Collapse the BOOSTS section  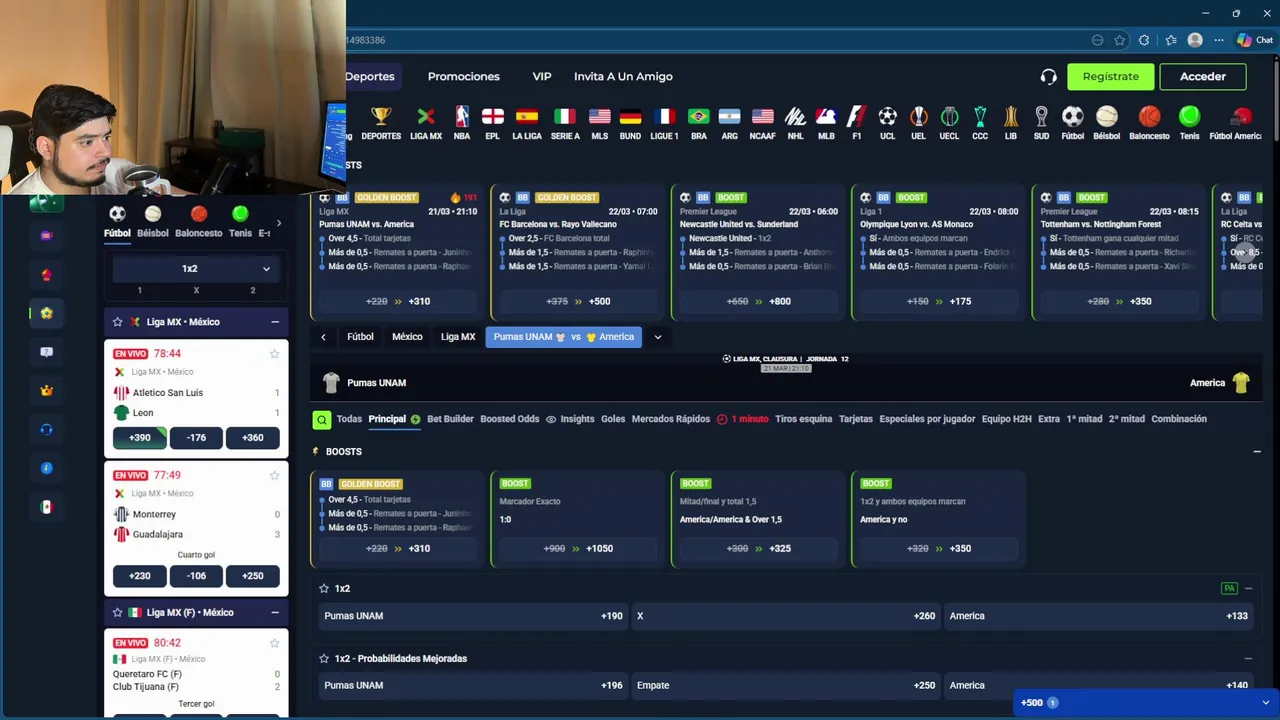1257,452
